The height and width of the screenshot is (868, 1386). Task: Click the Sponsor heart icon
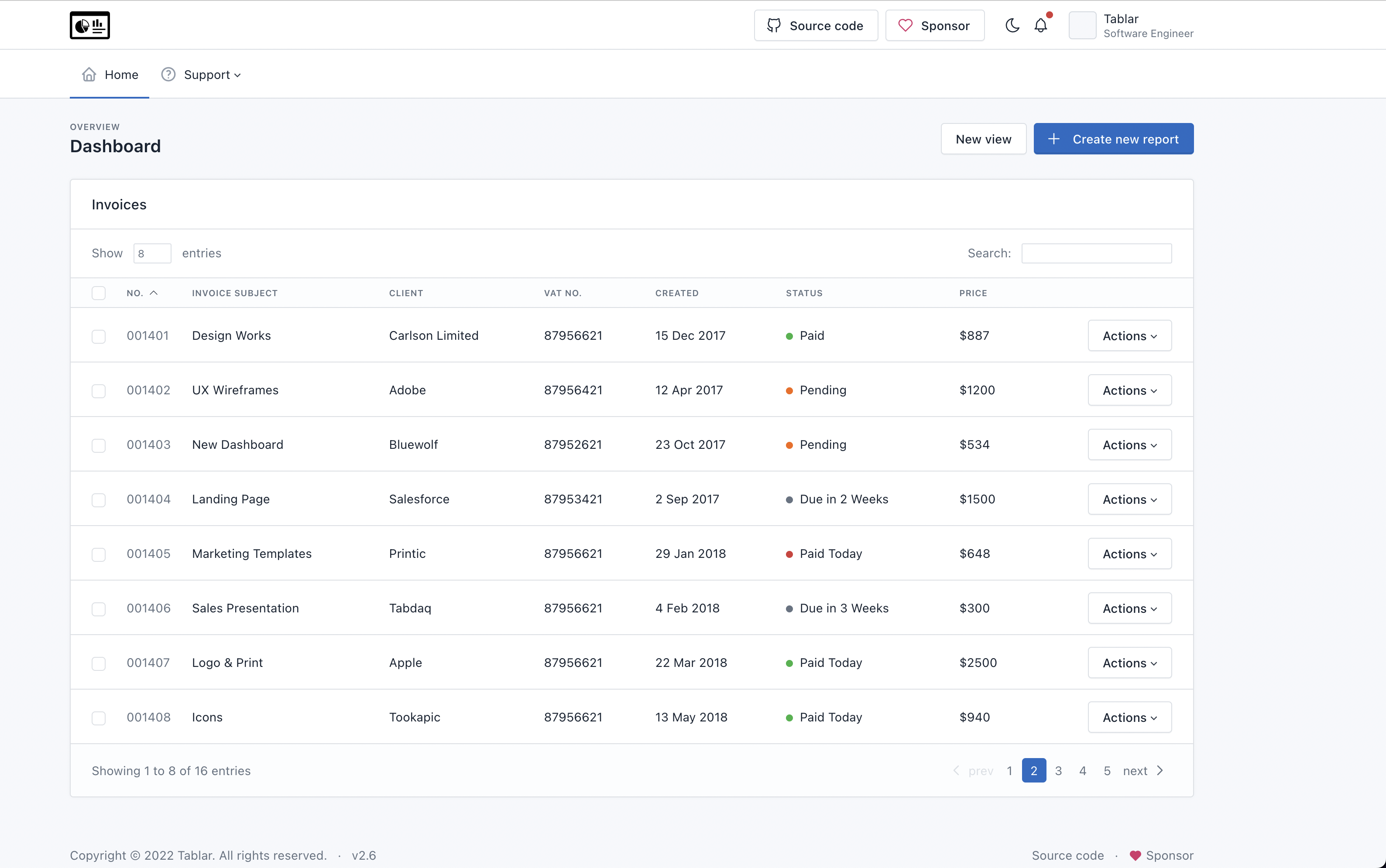[x=905, y=25]
